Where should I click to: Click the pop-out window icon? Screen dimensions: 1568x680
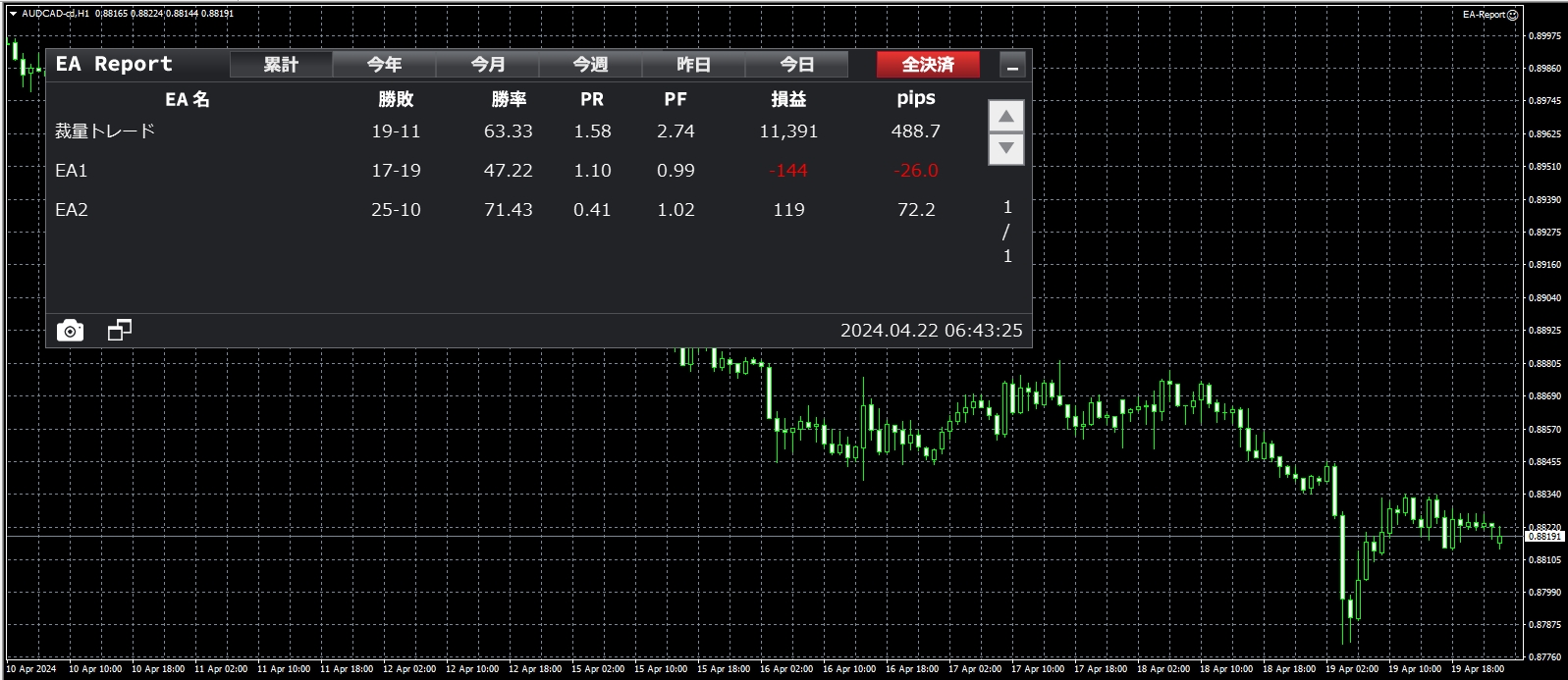pos(120,330)
